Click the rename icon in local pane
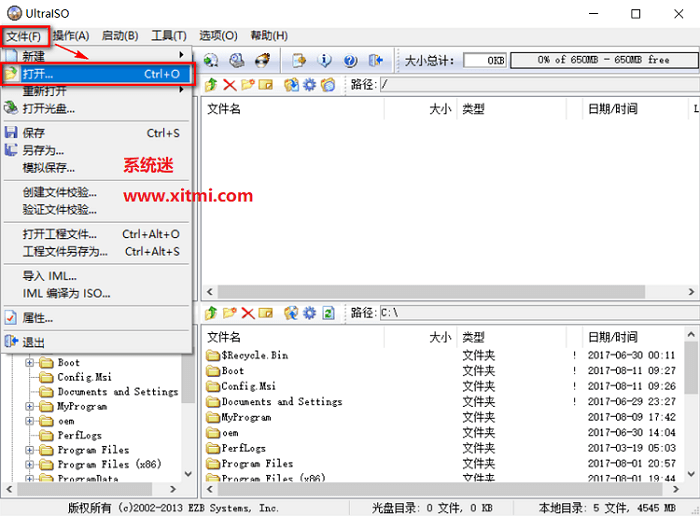Screen dimensions: 700x516 point(266,313)
